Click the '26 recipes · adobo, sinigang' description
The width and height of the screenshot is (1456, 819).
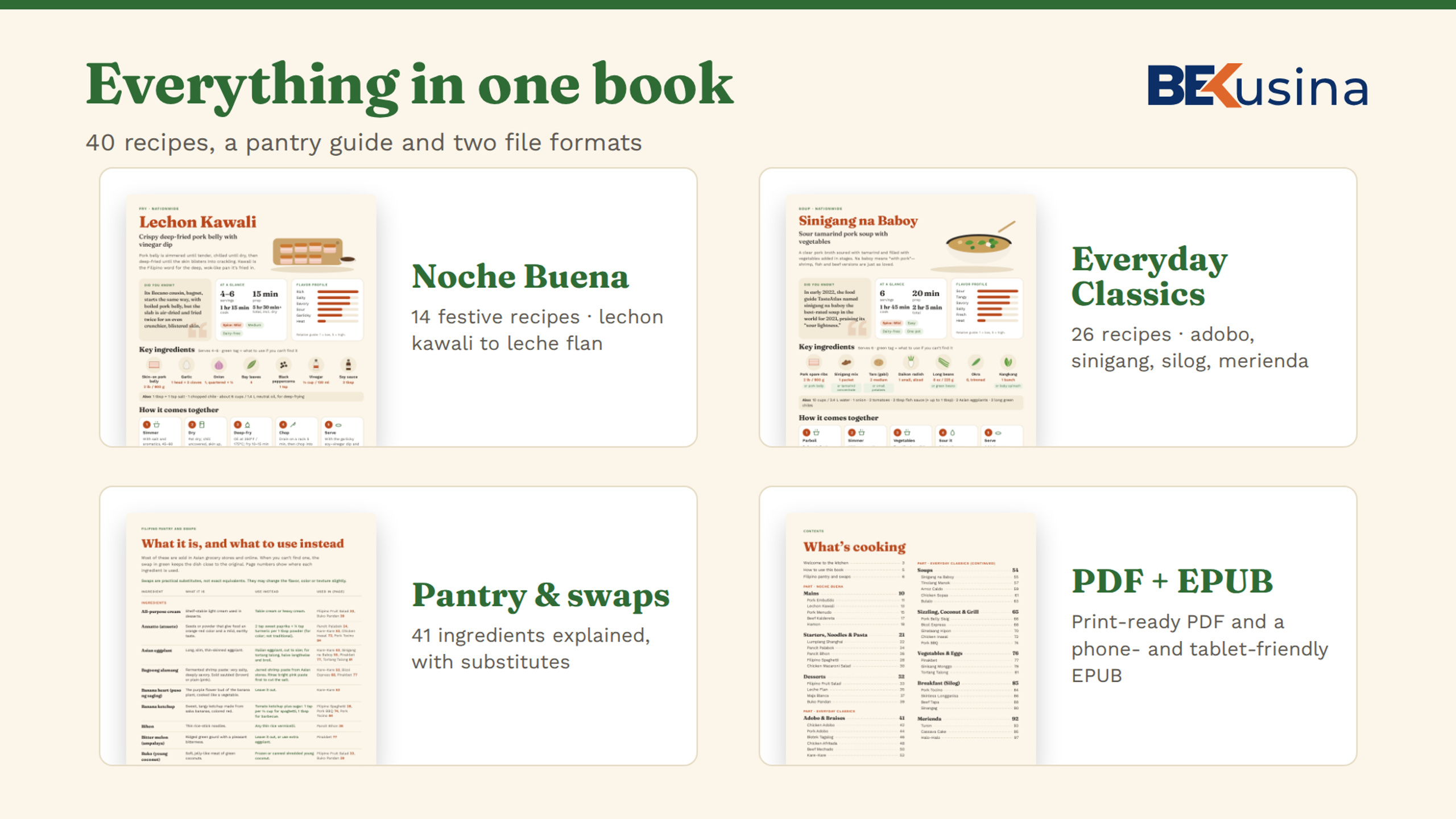1190,348
